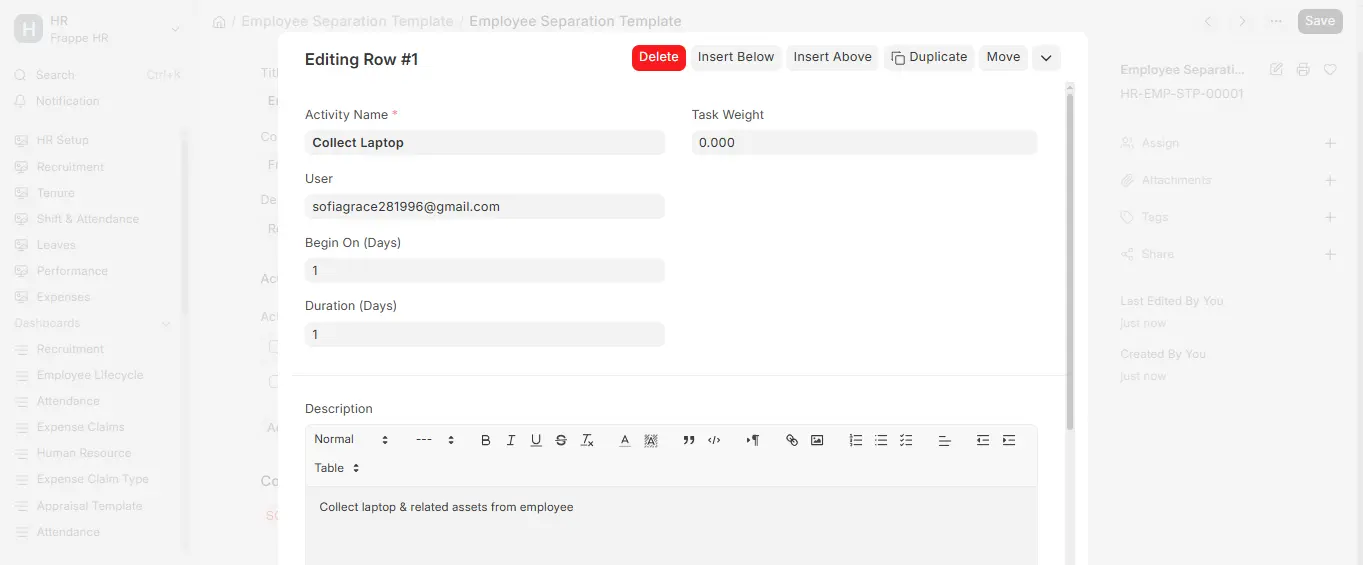Click the row editor vertical scrollbar

click(x=1070, y=260)
